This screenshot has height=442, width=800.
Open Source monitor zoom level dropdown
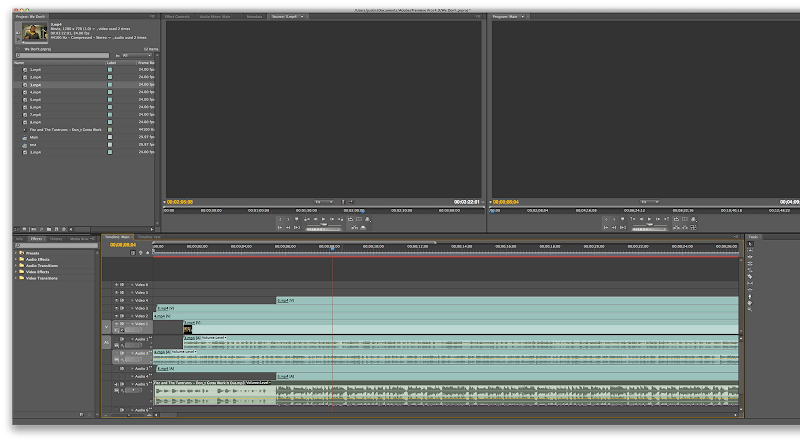point(323,202)
